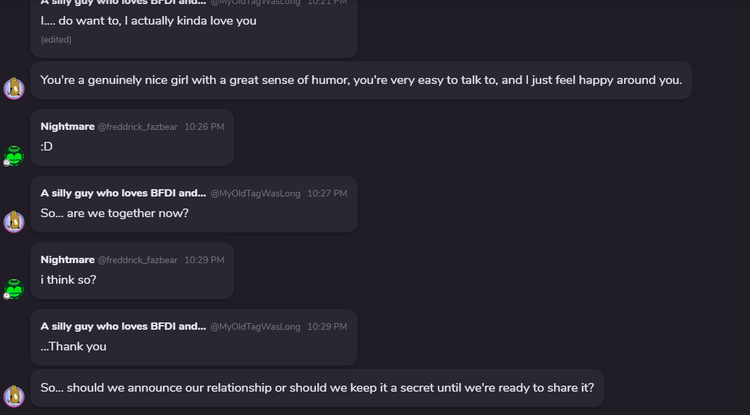Click the avatar beside the "genuinely nice girl" message
Image resolution: width=750 pixels, height=415 pixels.
[x=14, y=89]
